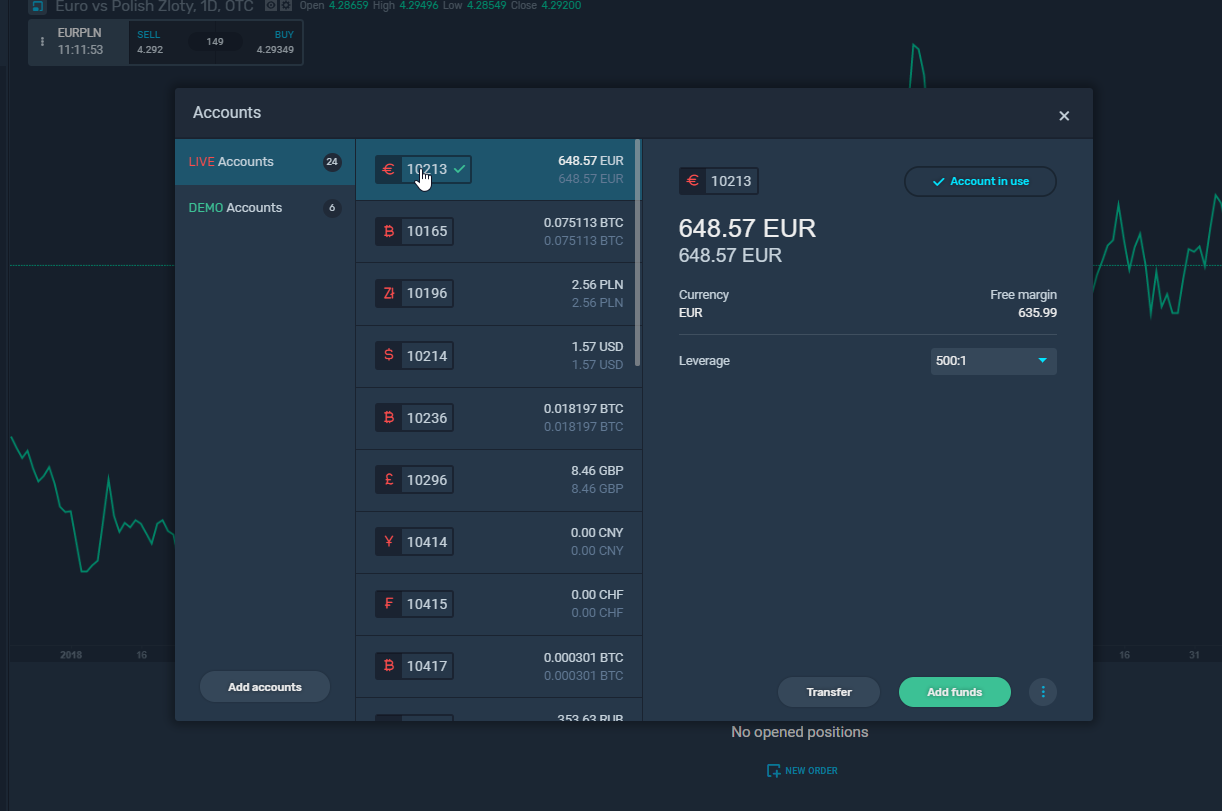Click the pound icon for account 10296
Screen dimensions: 1222x811
389,480
